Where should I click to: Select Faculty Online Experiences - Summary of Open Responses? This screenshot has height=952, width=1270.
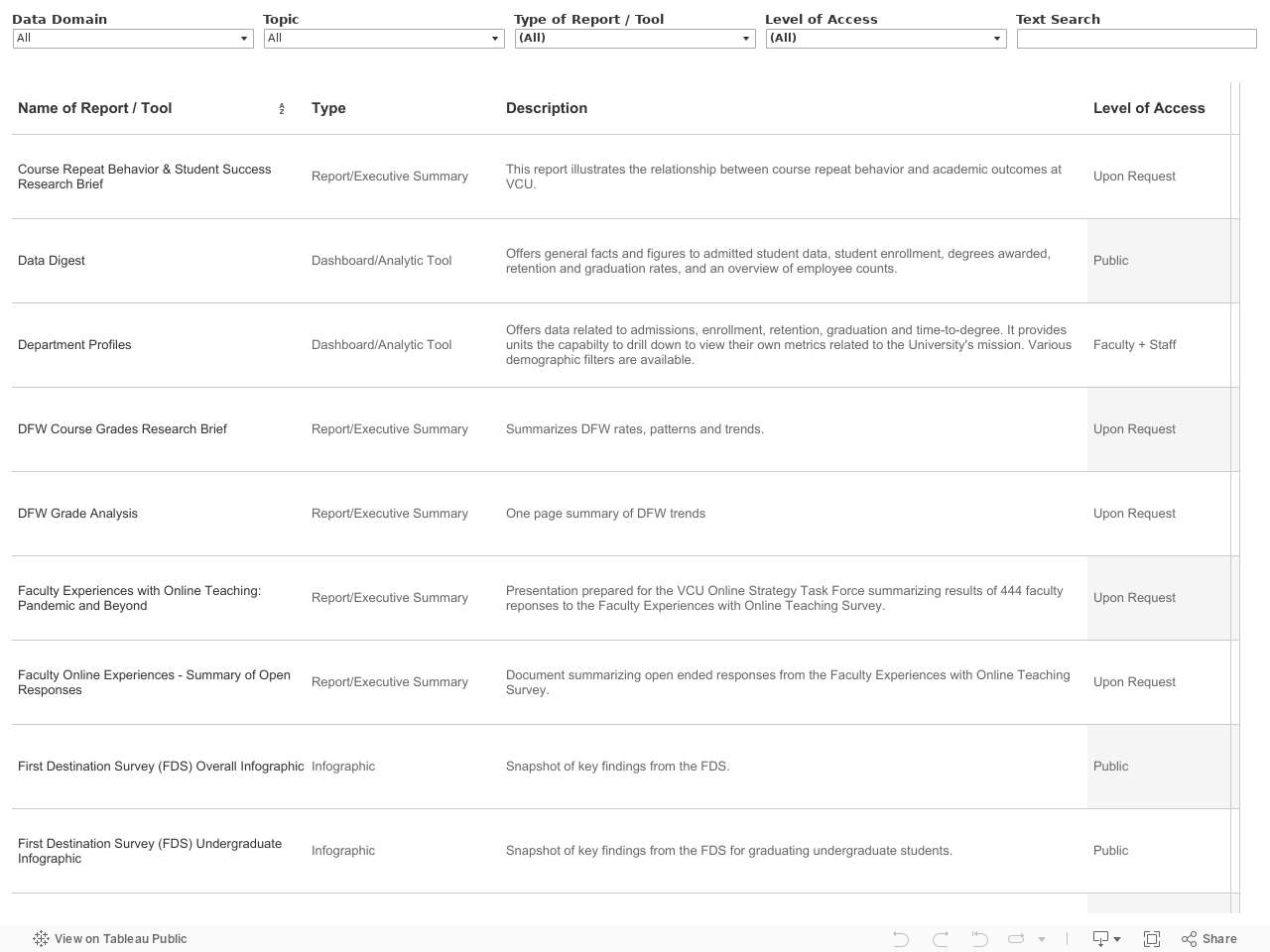point(154,682)
